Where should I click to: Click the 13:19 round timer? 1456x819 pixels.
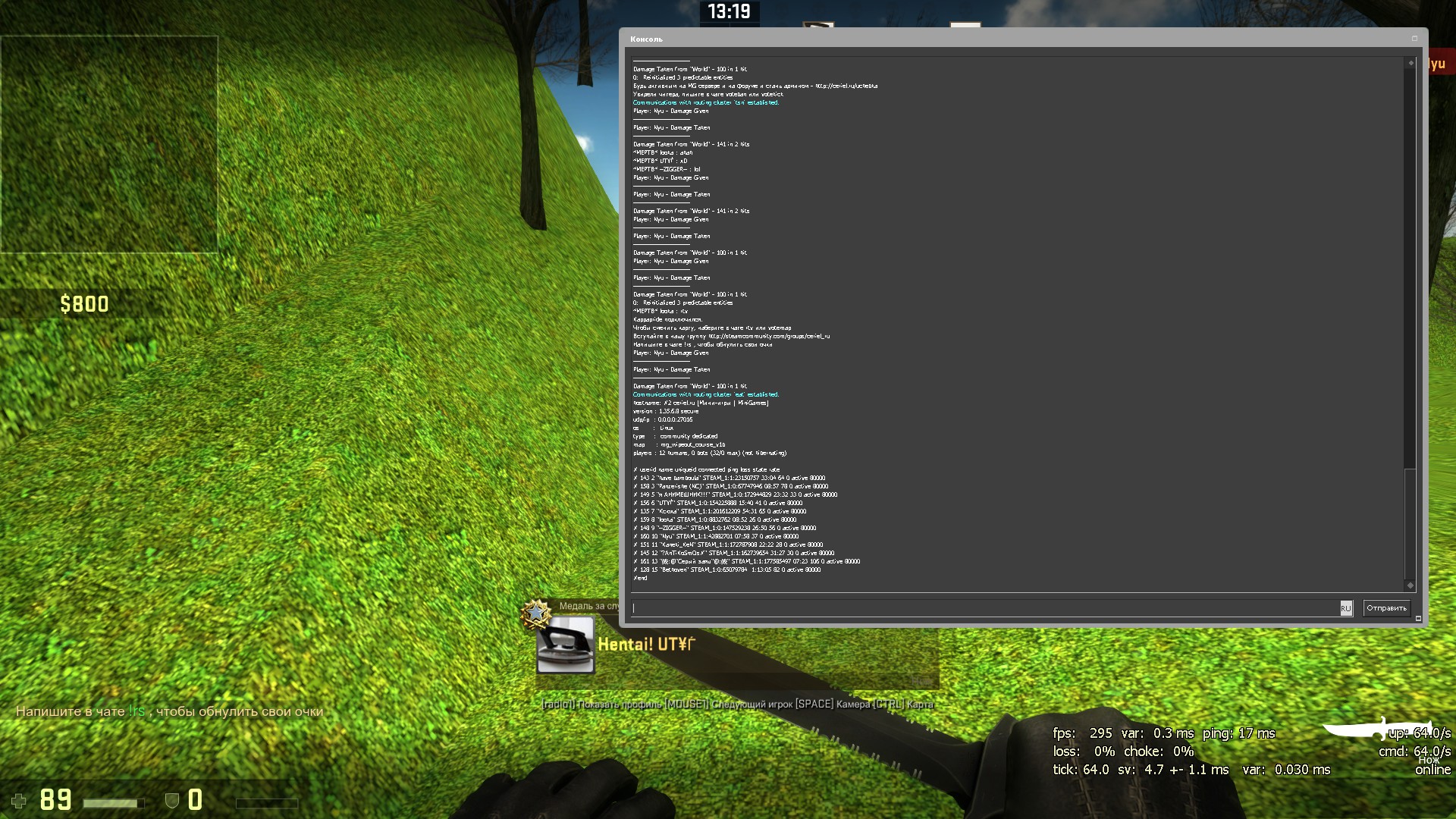click(729, 11)
